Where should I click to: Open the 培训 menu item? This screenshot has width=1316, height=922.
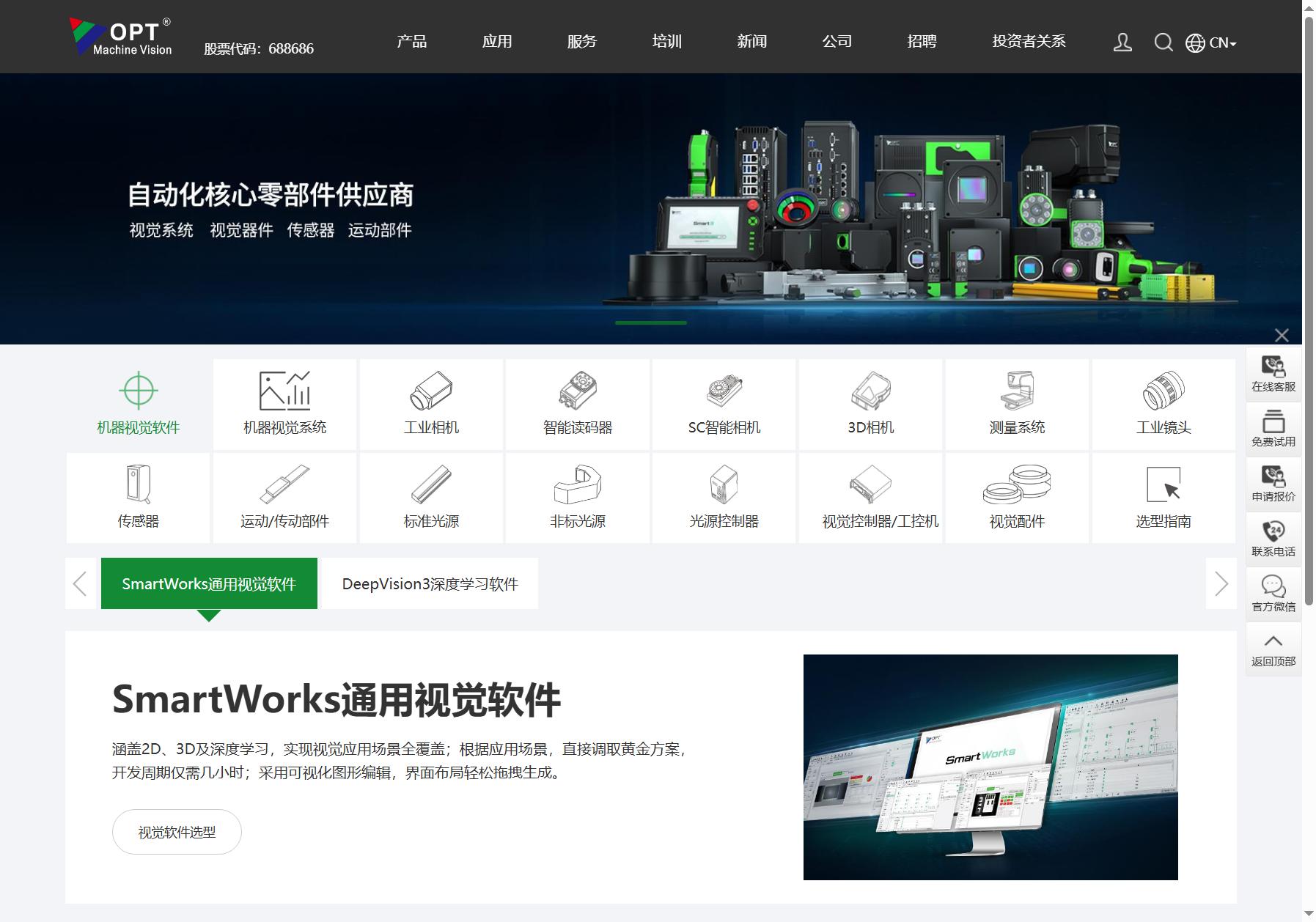(667, 41)
